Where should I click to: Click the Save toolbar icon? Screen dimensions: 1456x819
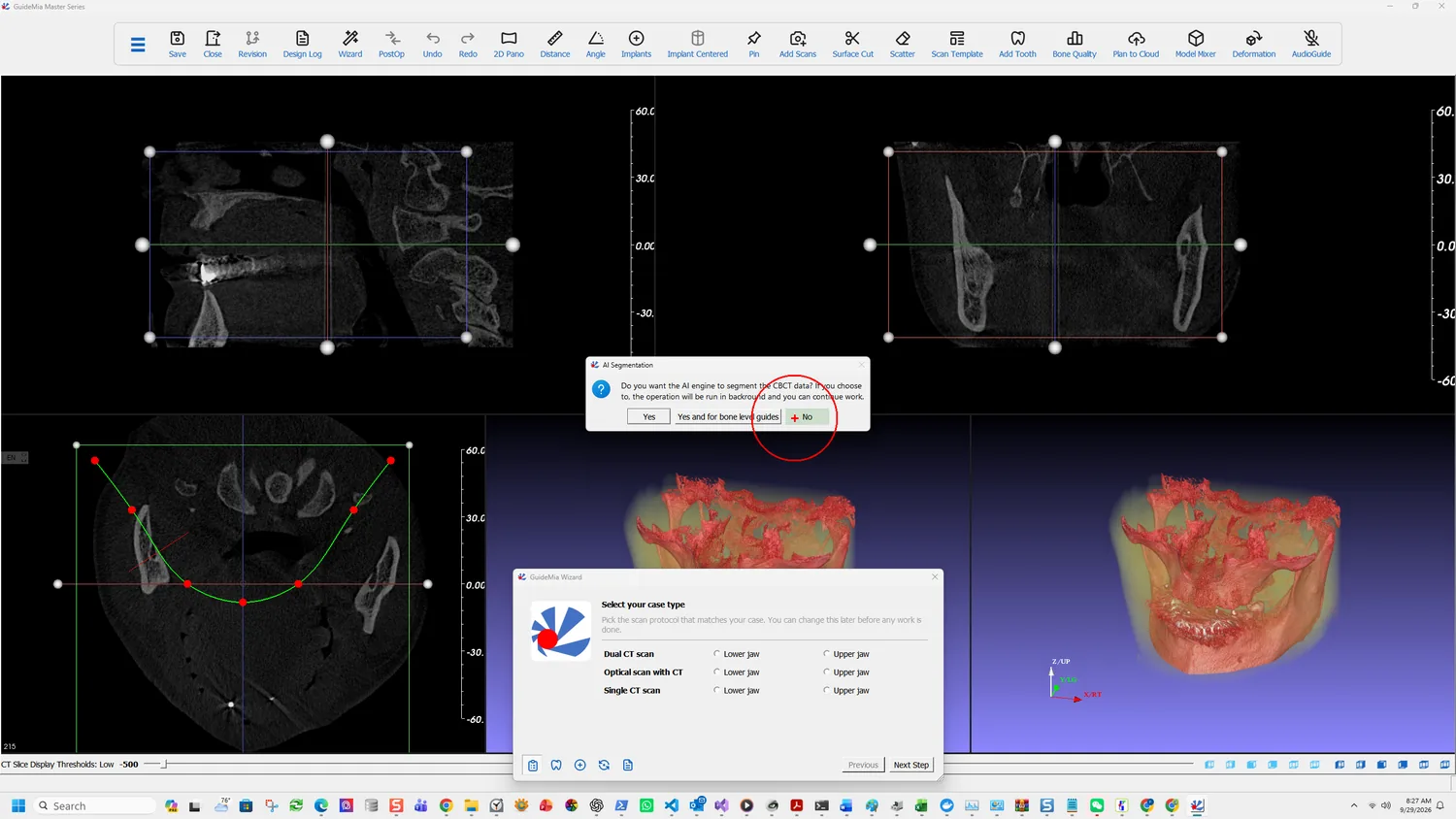(178, 45)
